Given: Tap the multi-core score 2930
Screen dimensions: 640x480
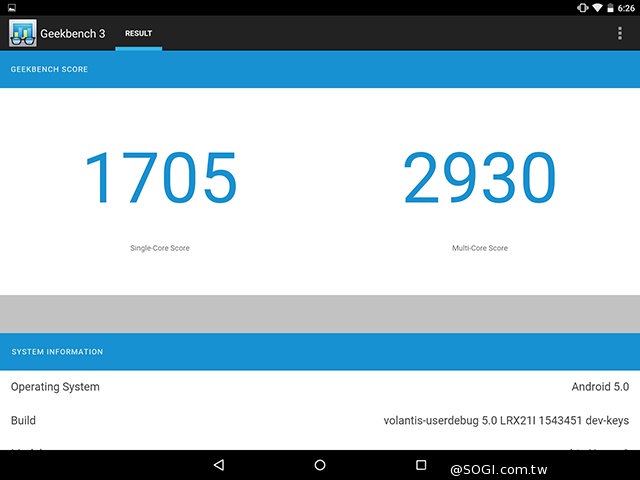Looking at the screenshot, I should 480,177.
